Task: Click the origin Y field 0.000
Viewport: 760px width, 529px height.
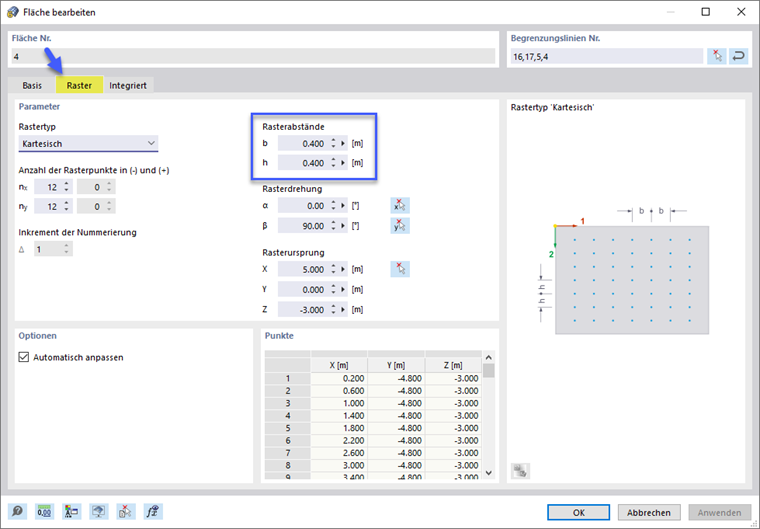Action: tap(304, 289)
